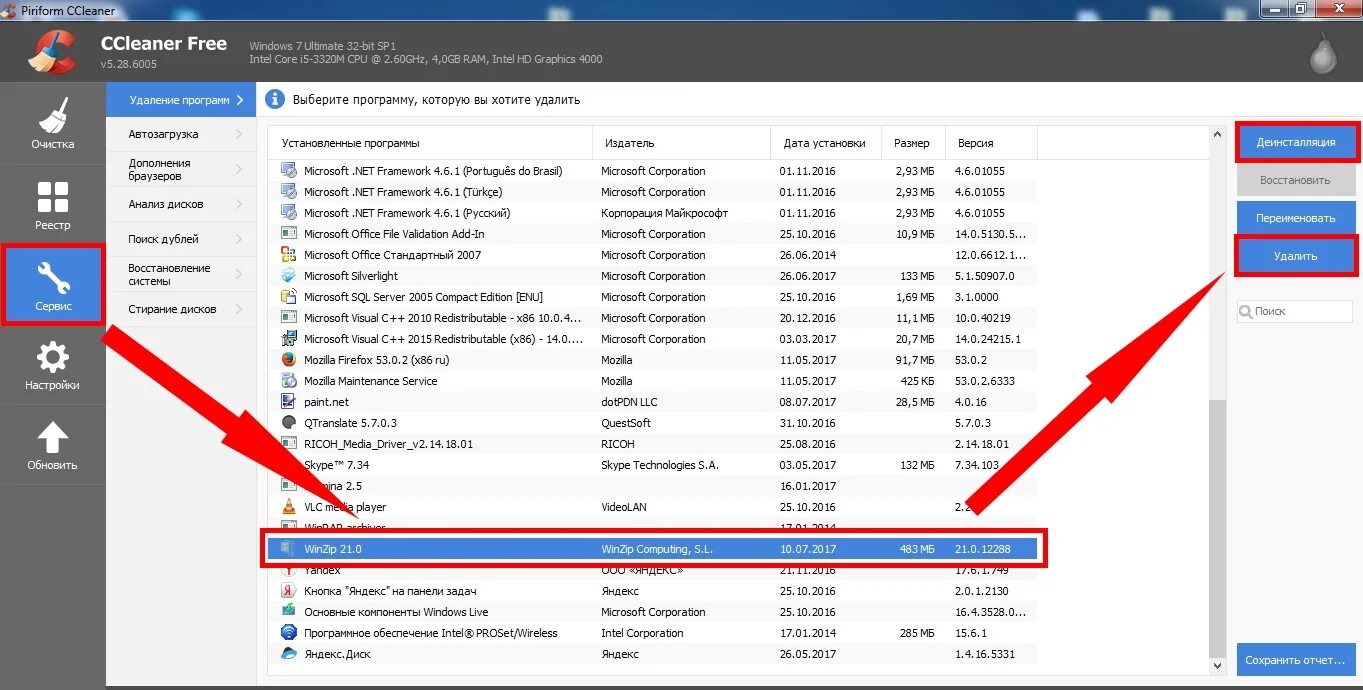The image size is (1363, 690).
Task: Click the 53.0.2.6333 version cell
Action: click(x=985, y=381)
